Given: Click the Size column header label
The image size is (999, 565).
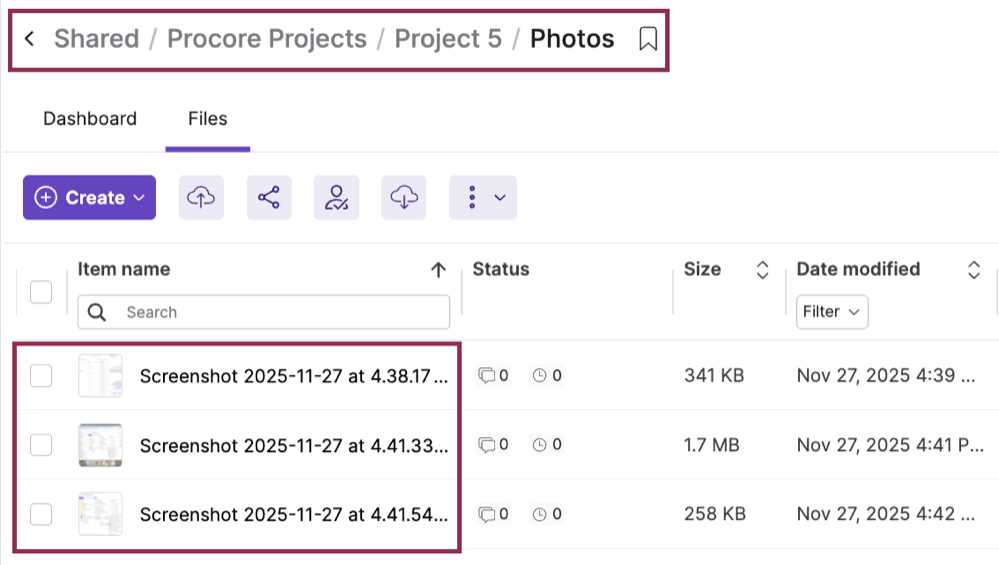Looking at the screenshot, I should (702, 269).
